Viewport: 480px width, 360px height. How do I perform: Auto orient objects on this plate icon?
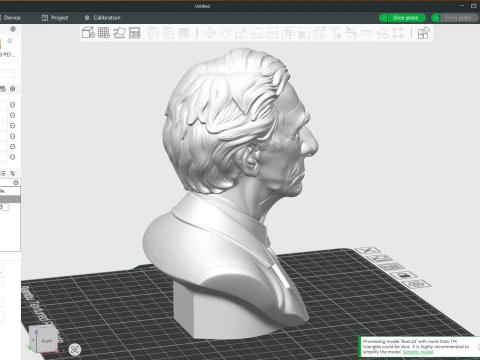pos(380,258)
